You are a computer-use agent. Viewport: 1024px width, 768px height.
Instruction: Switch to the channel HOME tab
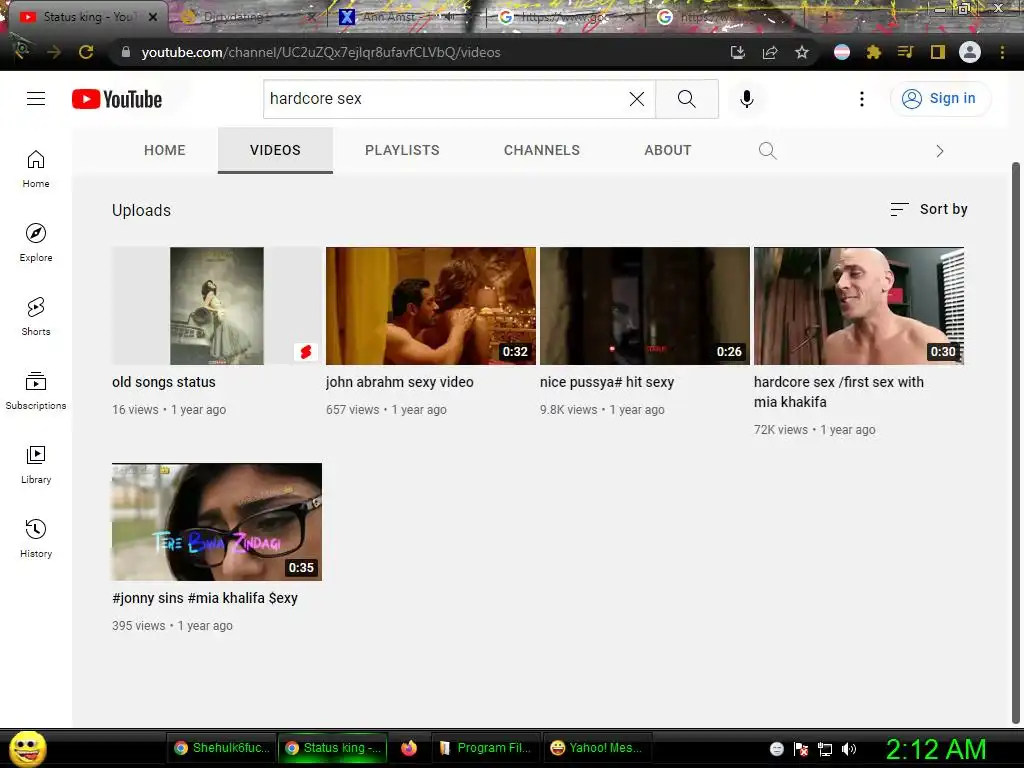(x=165, y=150)
